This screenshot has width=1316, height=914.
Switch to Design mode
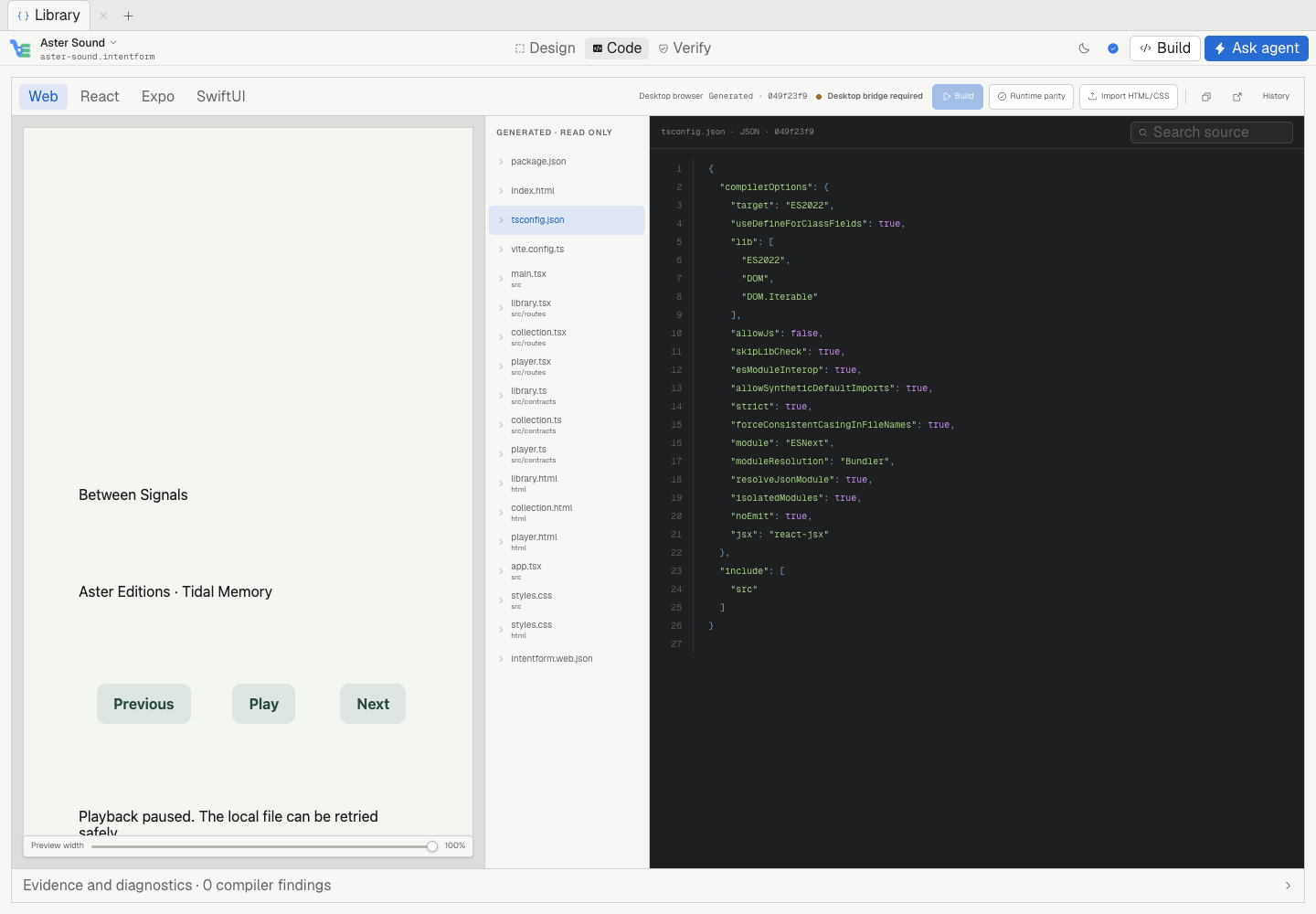545,48
